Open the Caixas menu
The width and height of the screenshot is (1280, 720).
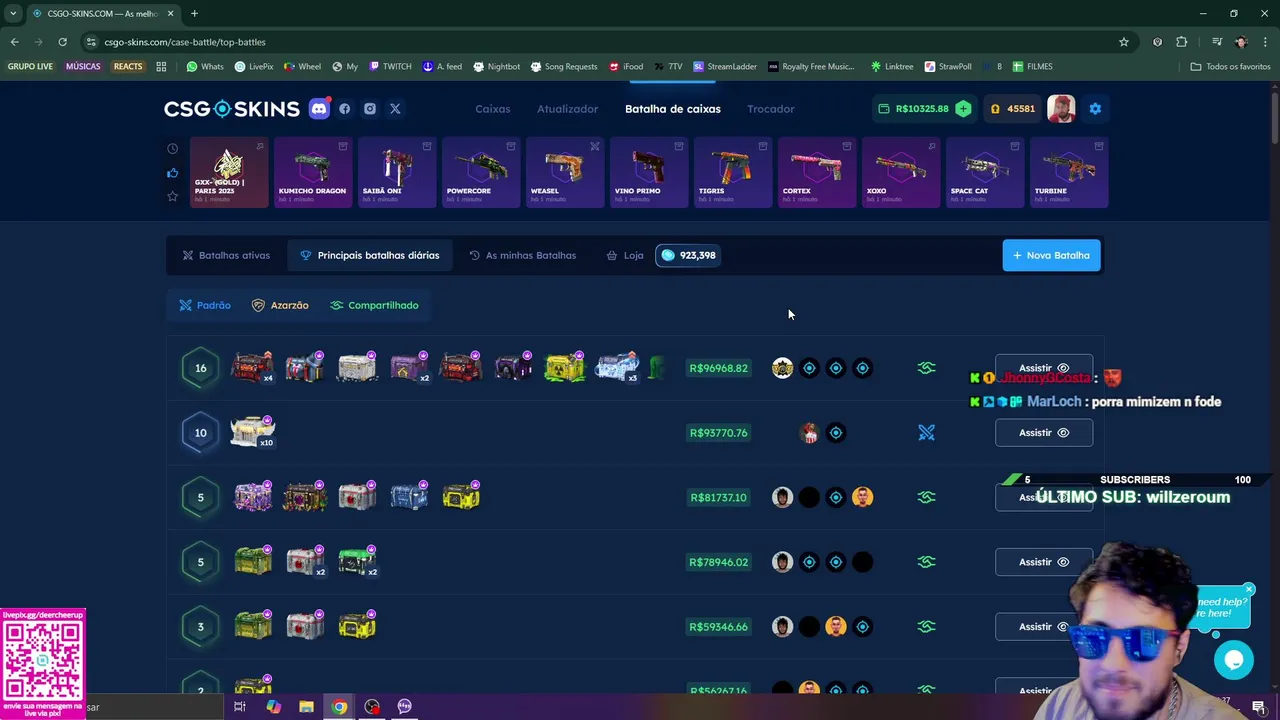tap(493, 109)
